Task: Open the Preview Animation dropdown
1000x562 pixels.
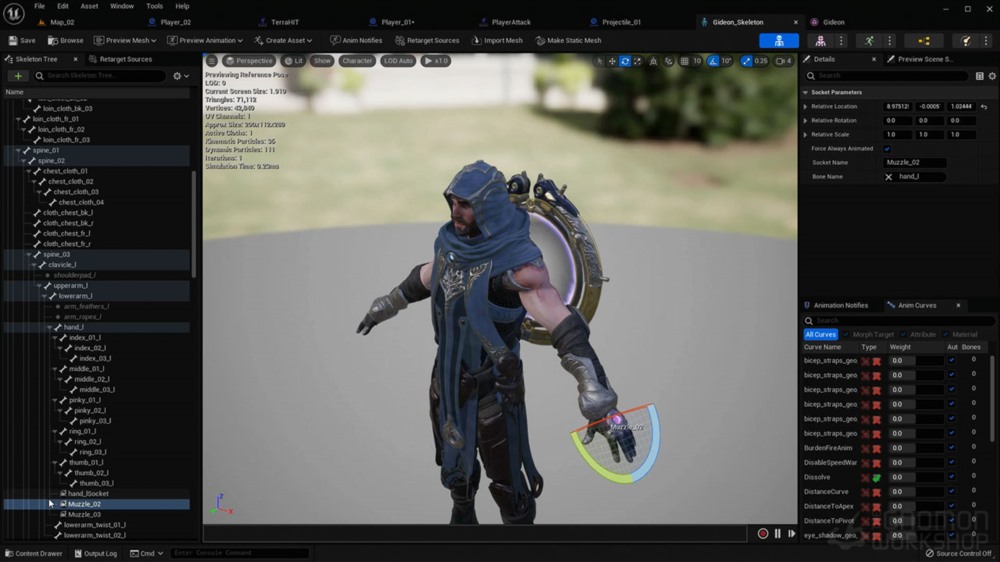Action: [x=205, y=40]
